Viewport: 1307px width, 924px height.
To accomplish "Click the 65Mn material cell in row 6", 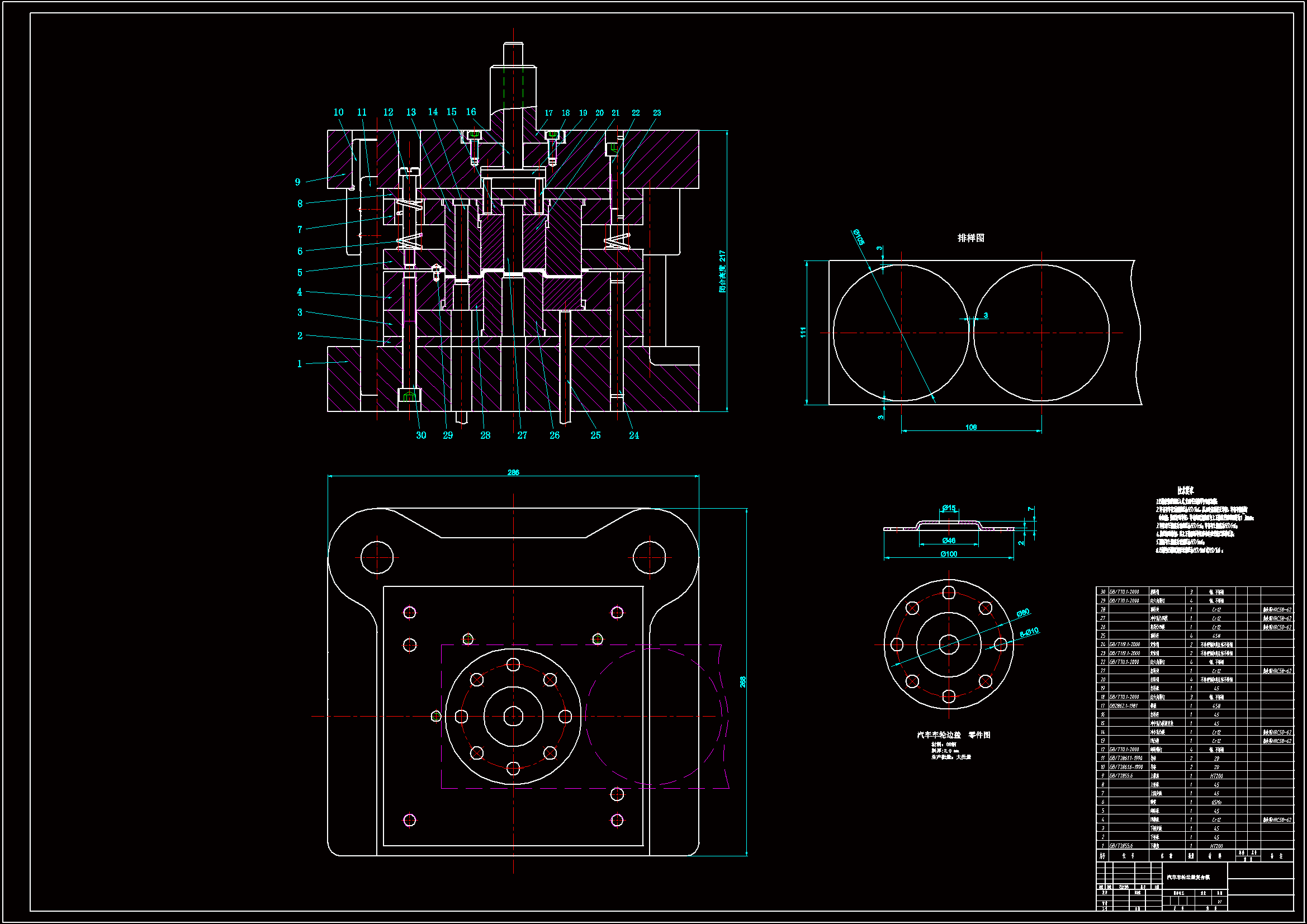I will pyautogui.click(x=1216, y=802).
